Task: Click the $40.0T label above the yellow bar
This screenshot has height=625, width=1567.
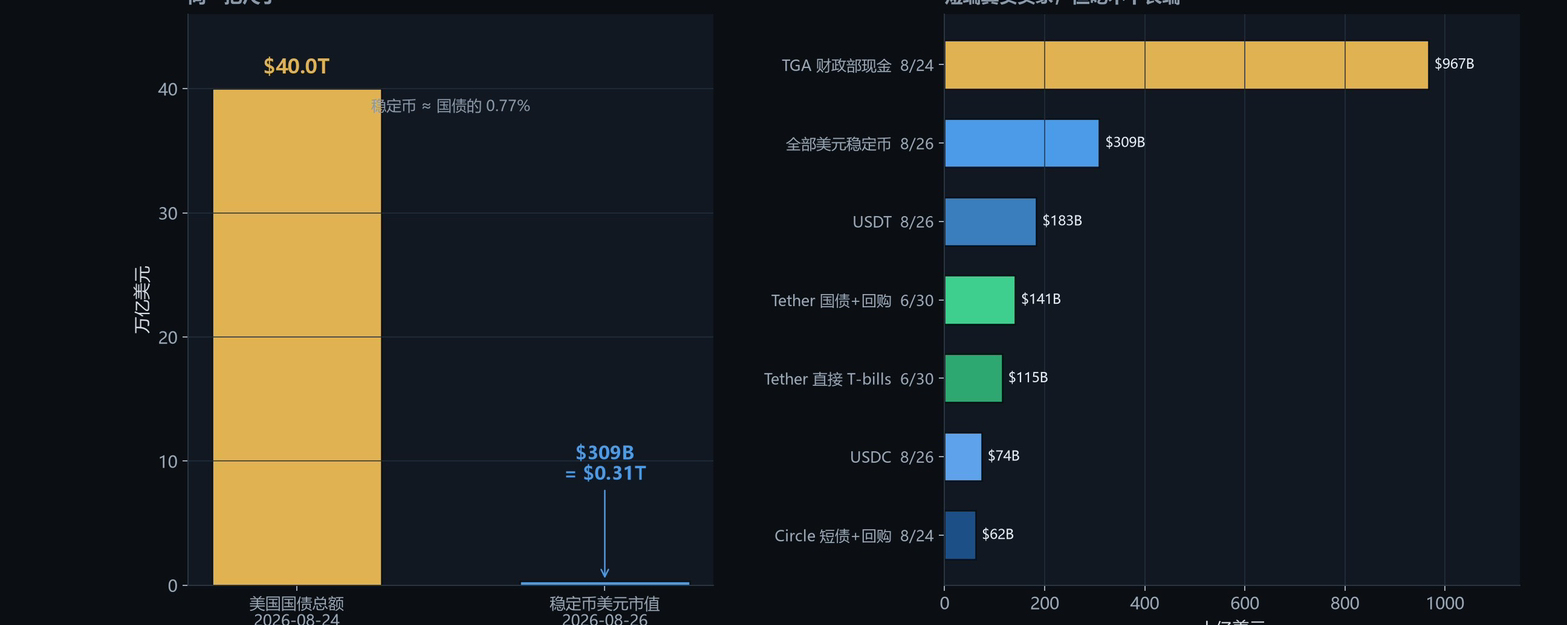Action: (297, 66)
